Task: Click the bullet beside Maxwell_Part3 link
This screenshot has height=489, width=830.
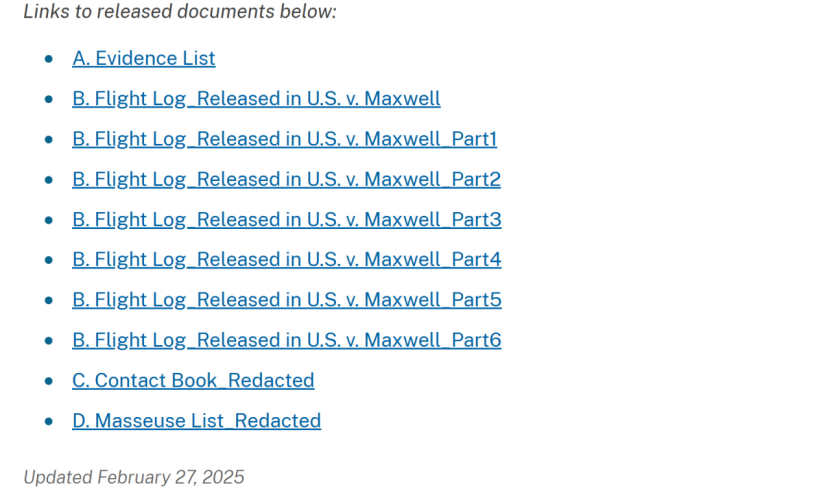Action: point(49,220)
